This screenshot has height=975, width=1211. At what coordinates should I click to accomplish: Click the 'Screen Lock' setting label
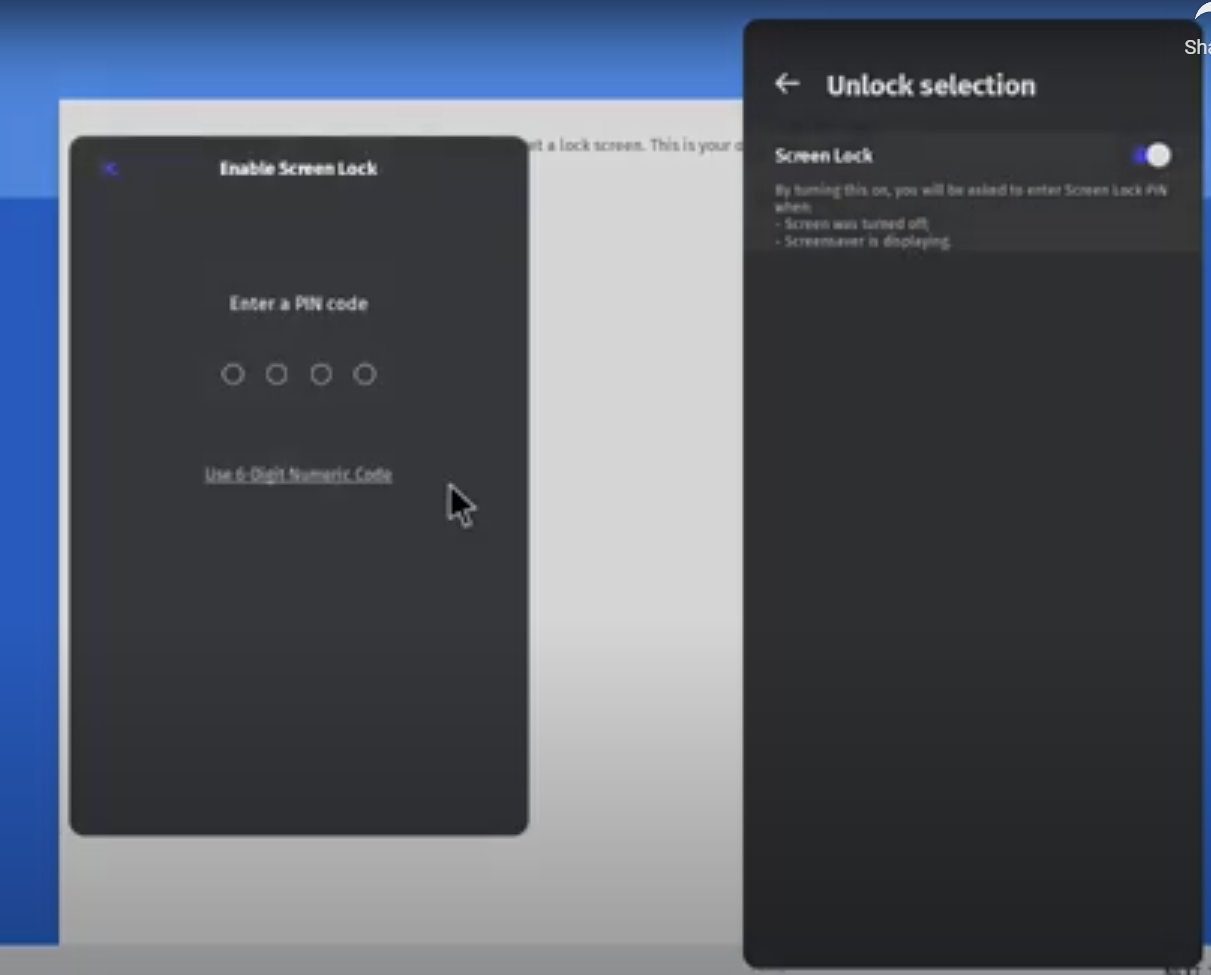[x=824, y=156]
